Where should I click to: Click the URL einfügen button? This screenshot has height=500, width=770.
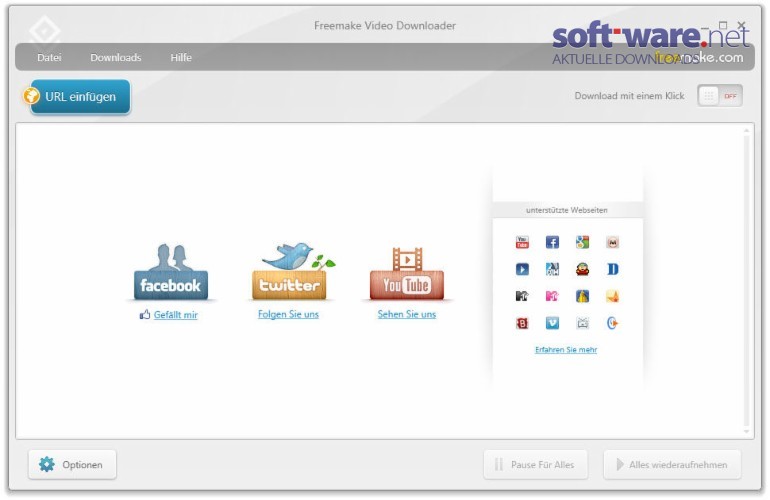pos(81,97)
